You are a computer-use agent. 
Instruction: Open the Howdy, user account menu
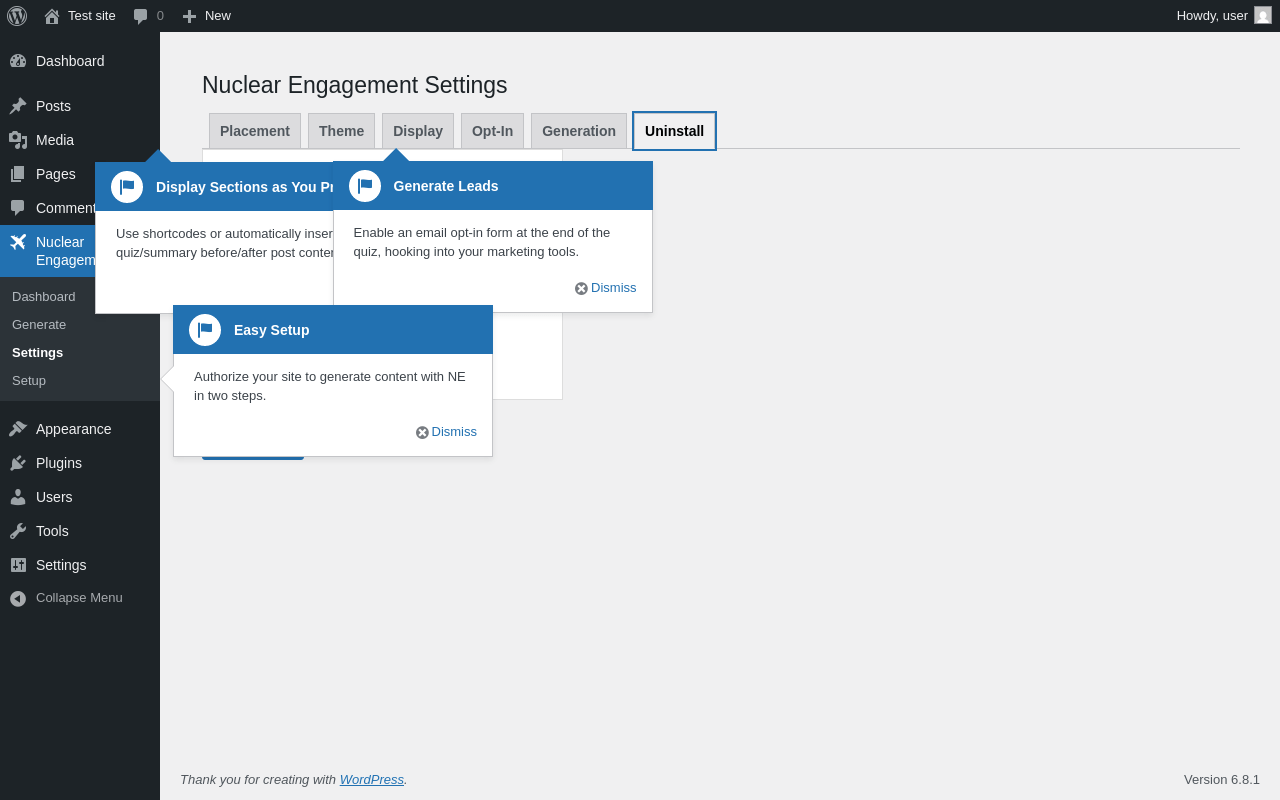(1224, 16)
